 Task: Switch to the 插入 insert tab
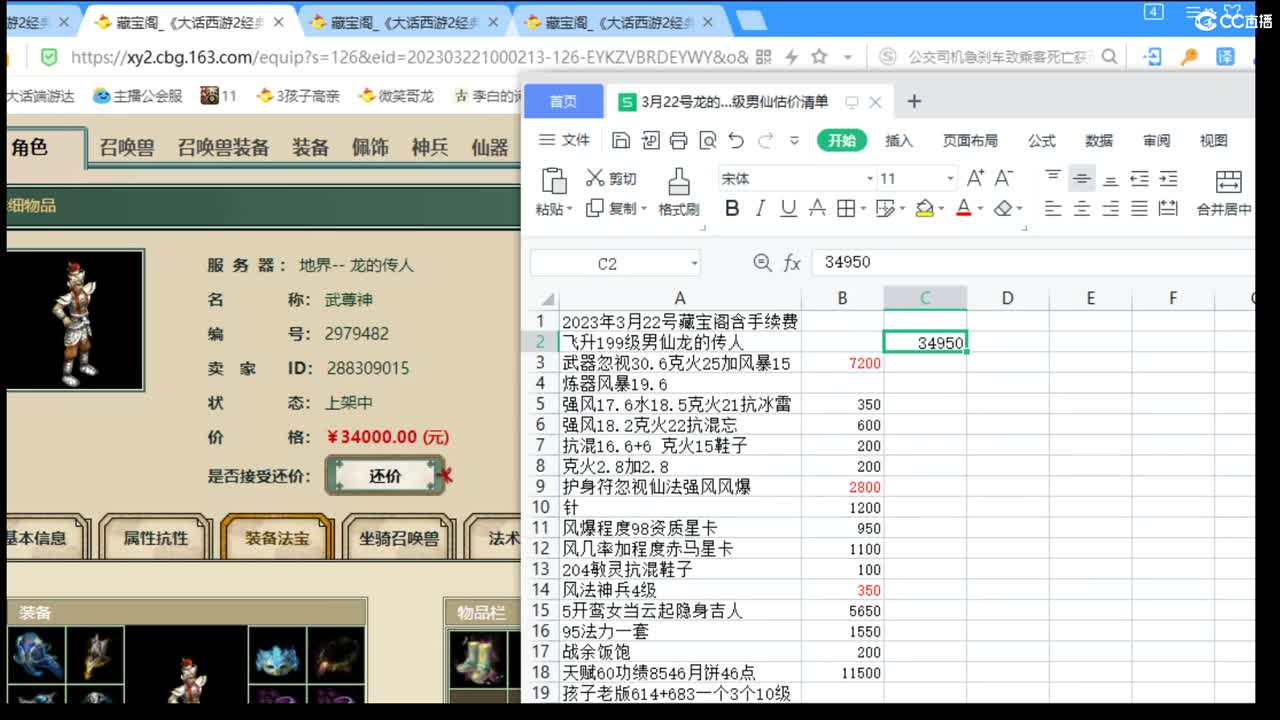[899, 141]
